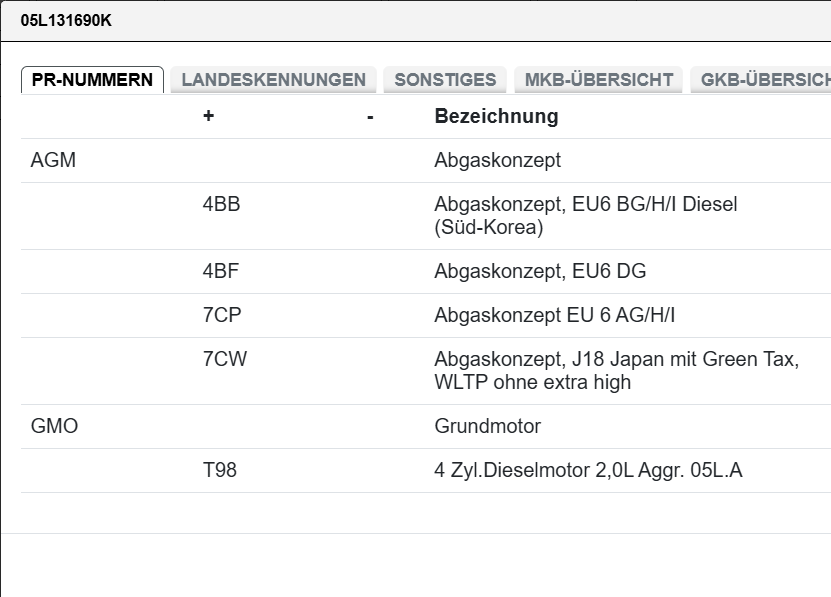Switch to the GKB-ÜBERSICHT tab

tap(764, 80)
